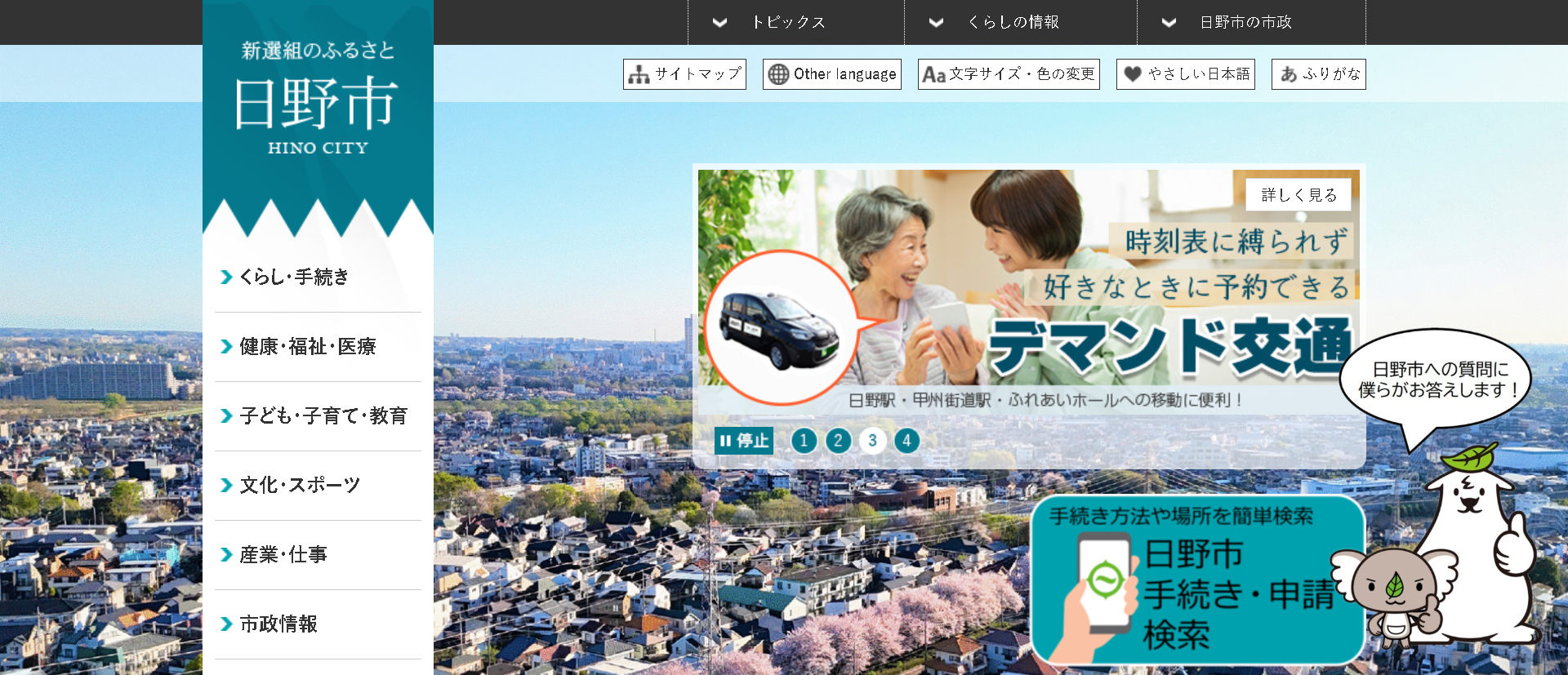Select the active slide 3 indicator
This screenshot has height=675, width=1568.
point(872,441)
